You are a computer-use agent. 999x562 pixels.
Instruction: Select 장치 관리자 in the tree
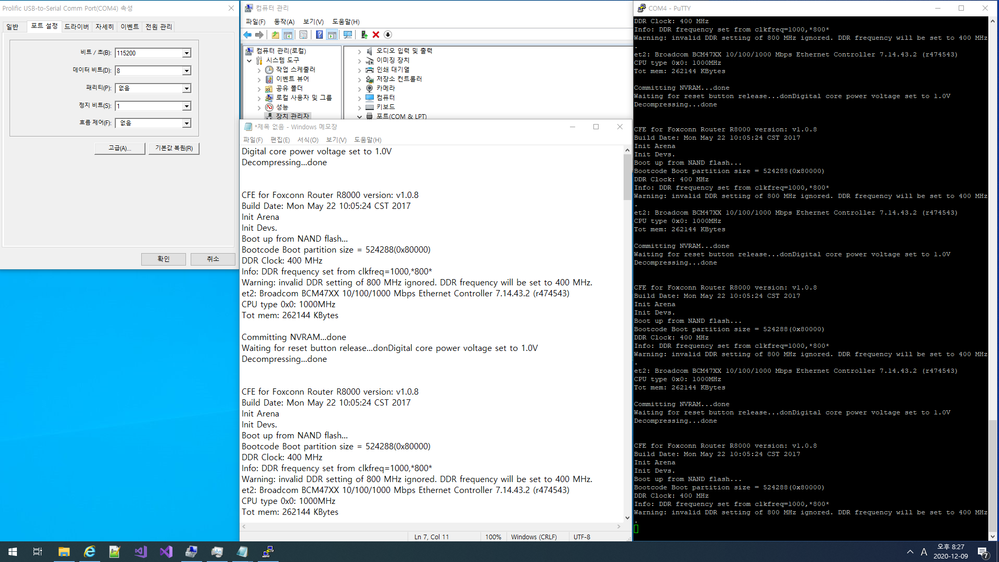(292, 116)
